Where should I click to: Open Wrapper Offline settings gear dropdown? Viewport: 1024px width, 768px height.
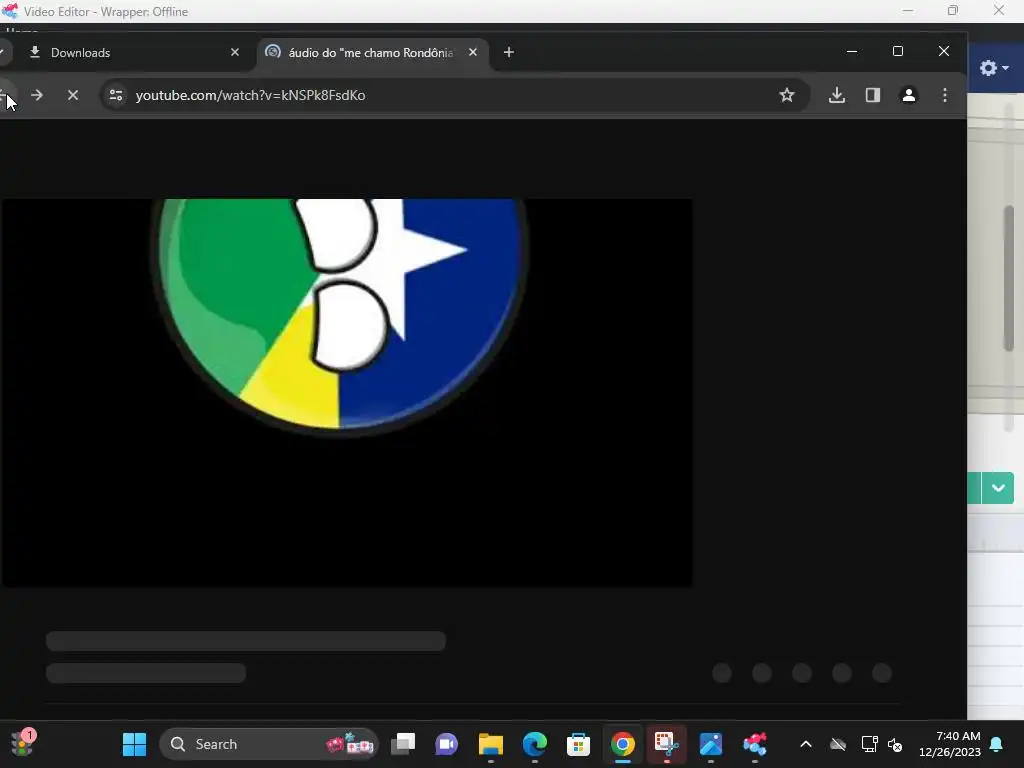(x=994, y=68)
